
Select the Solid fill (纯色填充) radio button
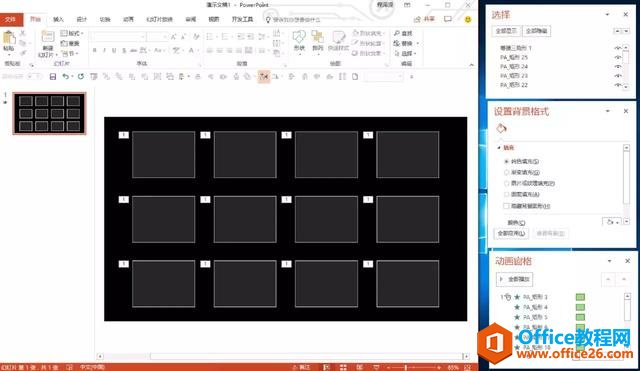pos(507,162)
